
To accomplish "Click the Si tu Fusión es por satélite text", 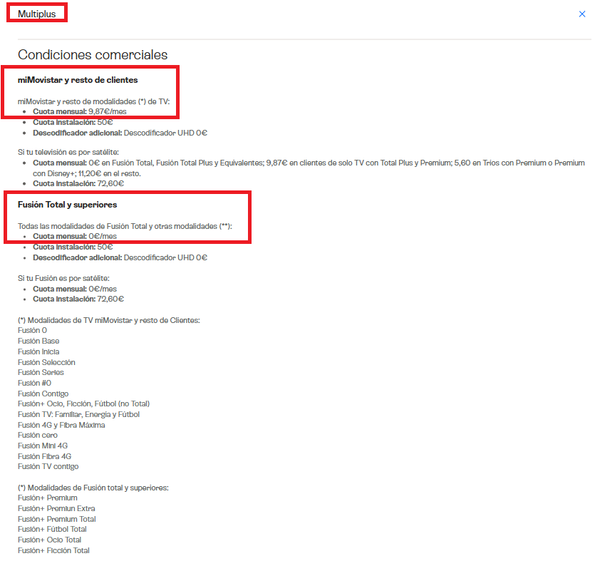I will pyautogui.click(x=64, y=278).
